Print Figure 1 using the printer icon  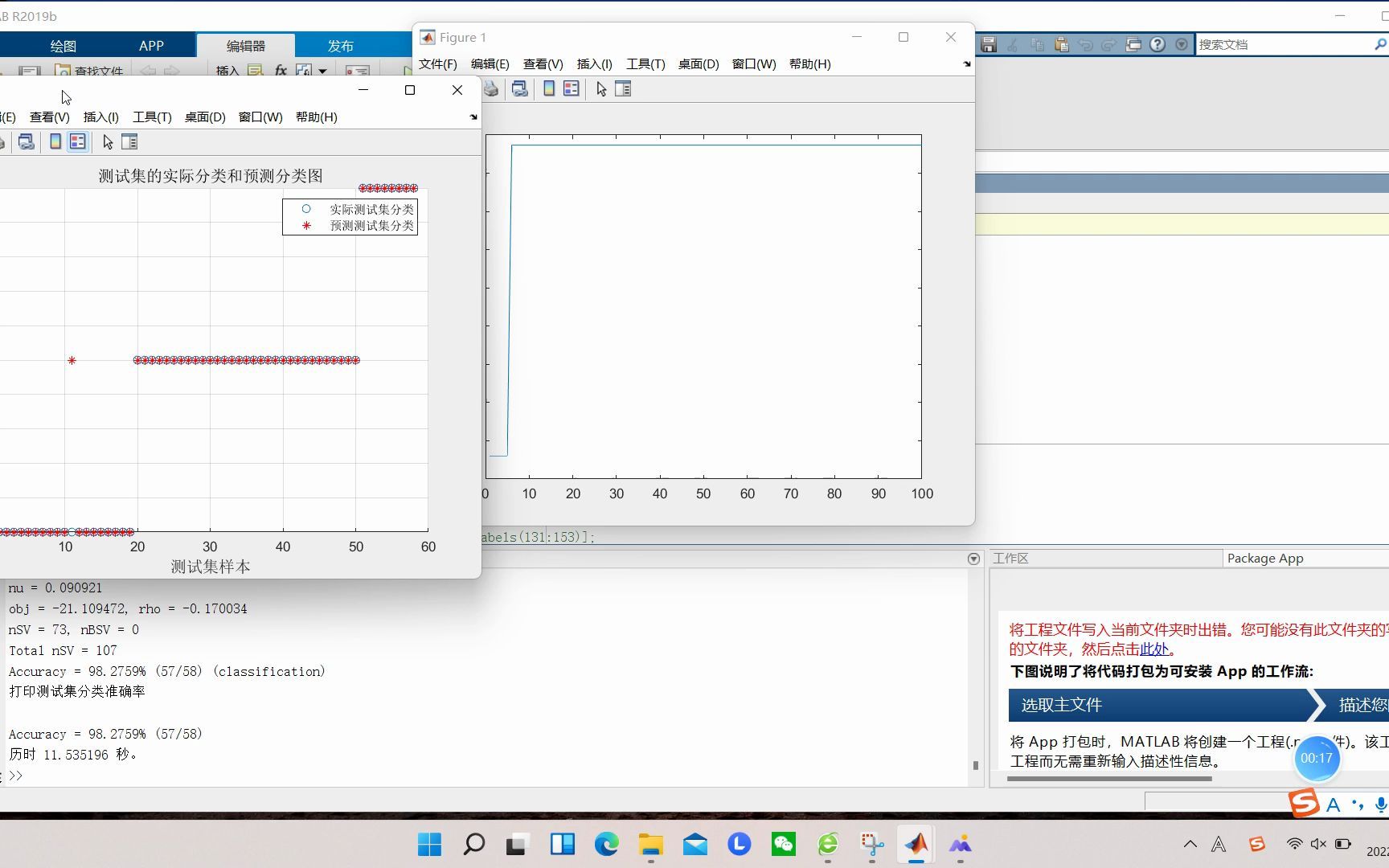tap(491, 88)
